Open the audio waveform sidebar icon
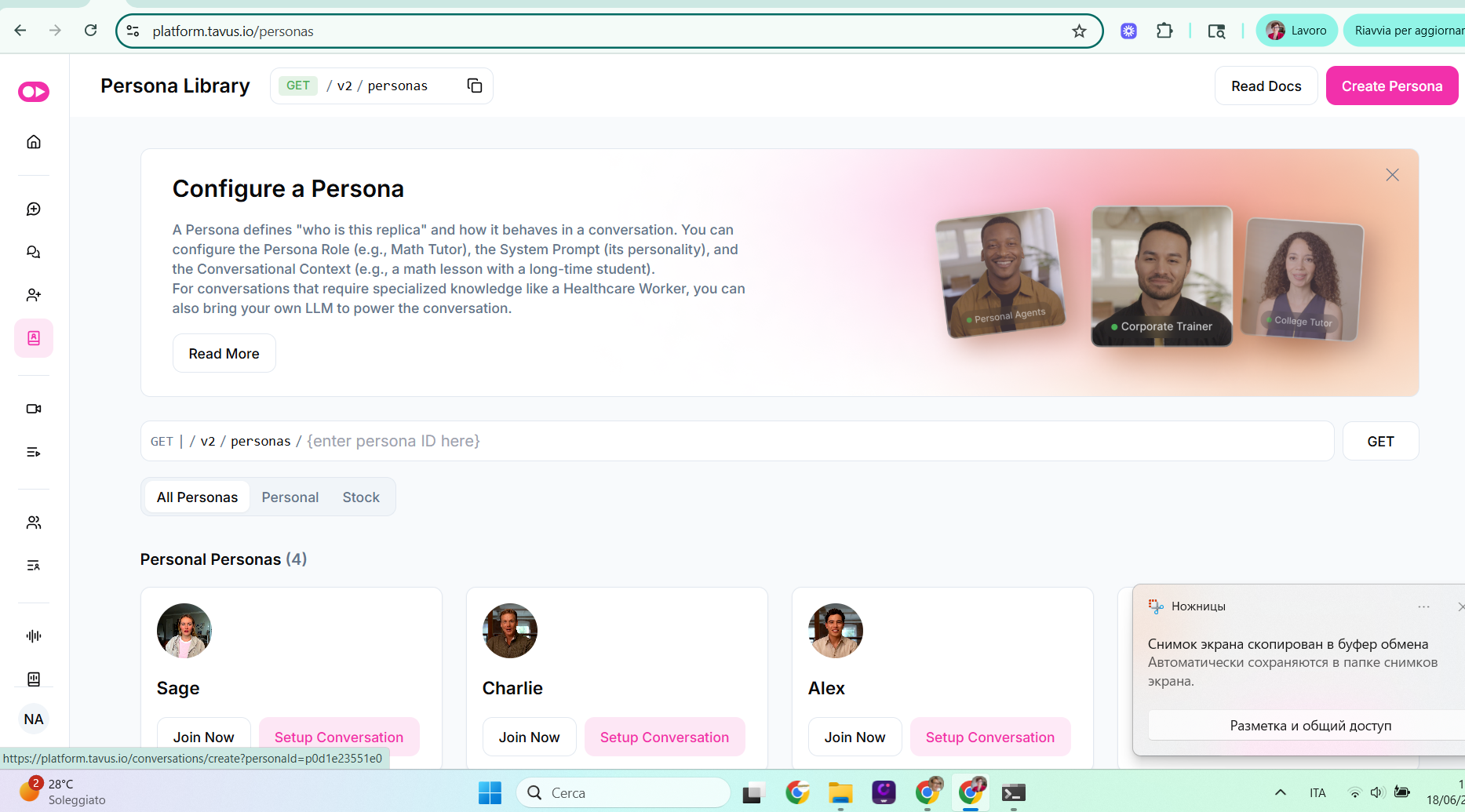Screen dimensions: 1465x812 click(34, 636)
